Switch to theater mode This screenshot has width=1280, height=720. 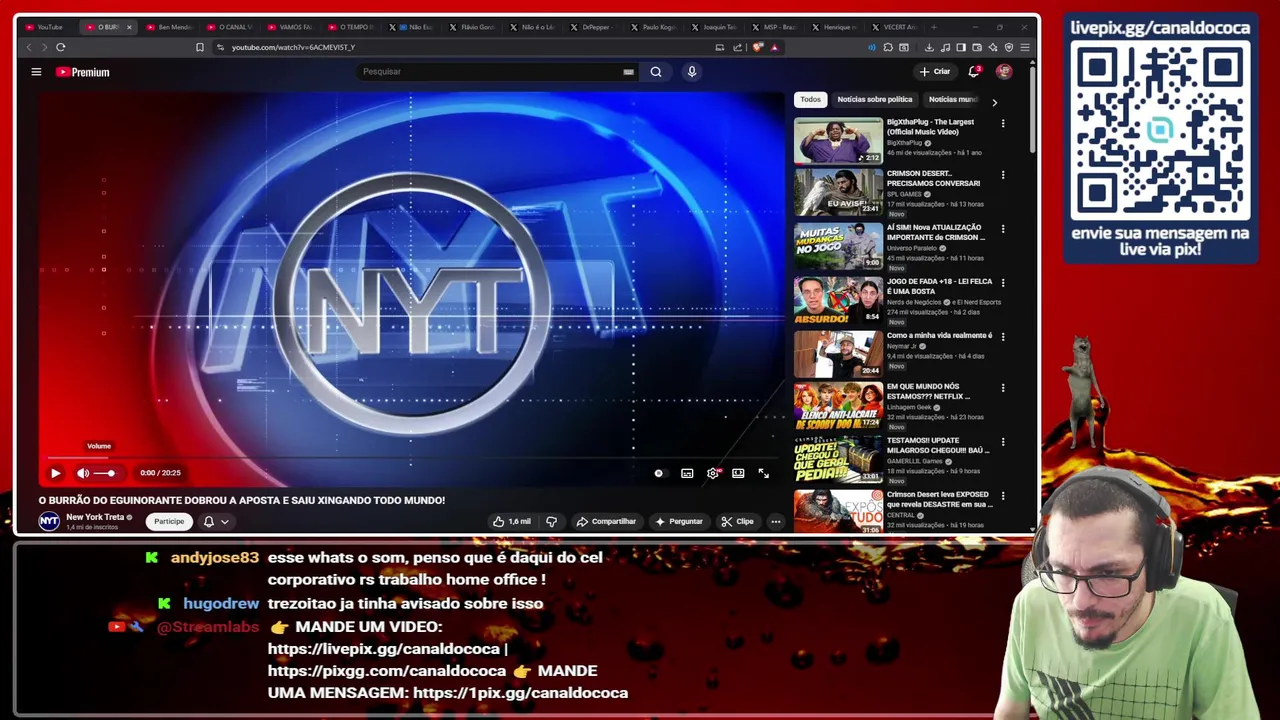738,473
